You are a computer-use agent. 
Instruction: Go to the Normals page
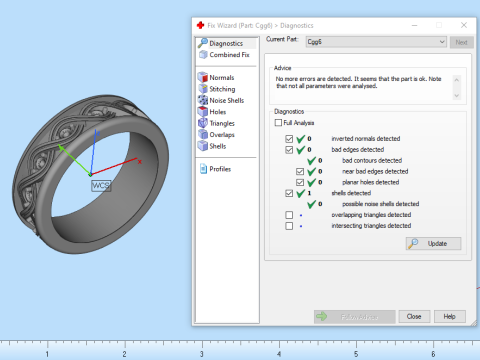pos(222,77)
